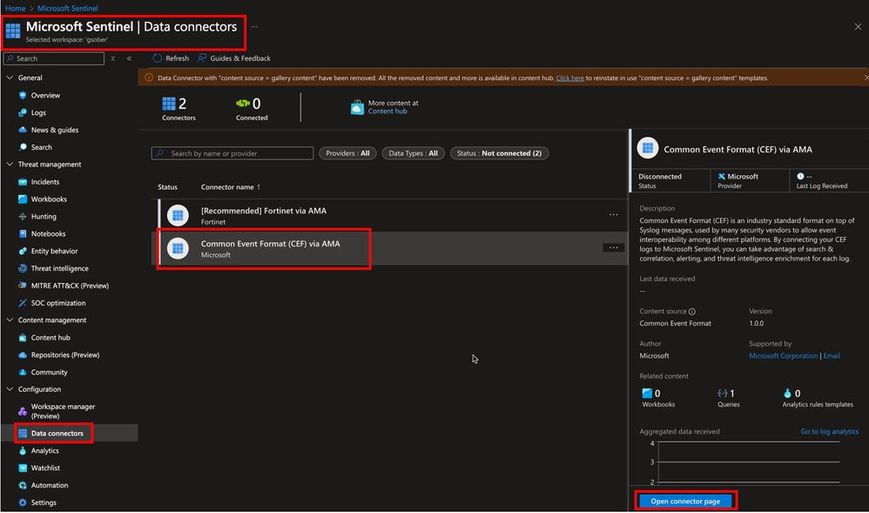Open more options for CEF connector row

click(x=613, y=248)
